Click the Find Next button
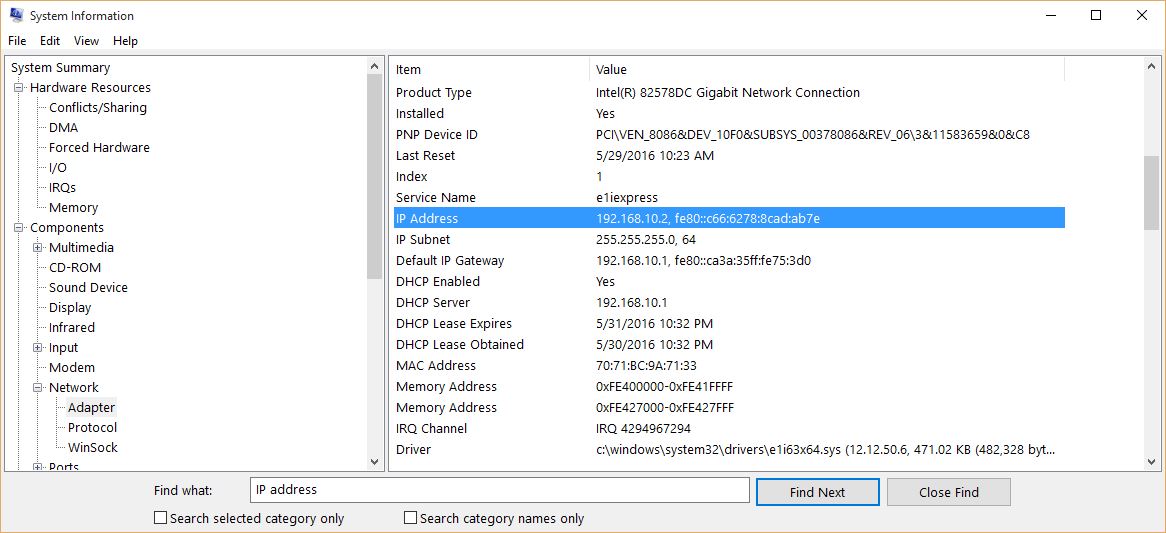 click(817, 492)
